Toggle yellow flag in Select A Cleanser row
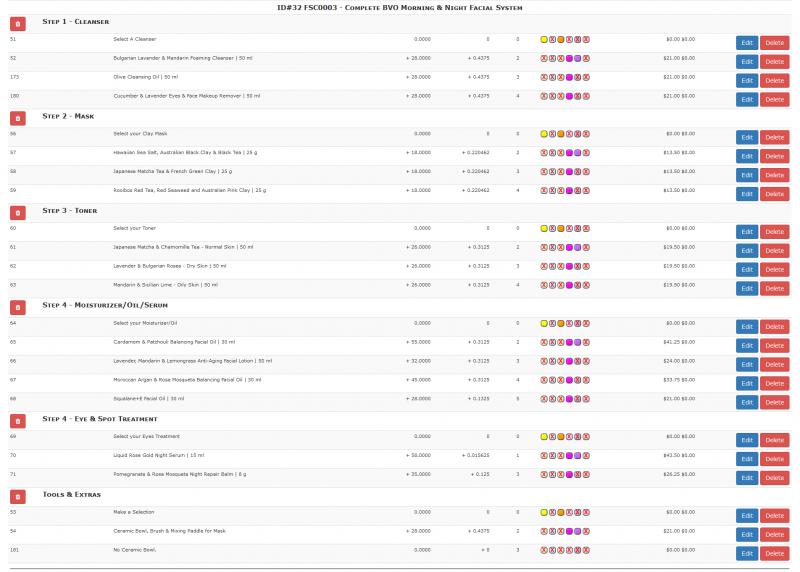Image resolution: width=800 pixels, height=572 pixels. pos(544,39)
